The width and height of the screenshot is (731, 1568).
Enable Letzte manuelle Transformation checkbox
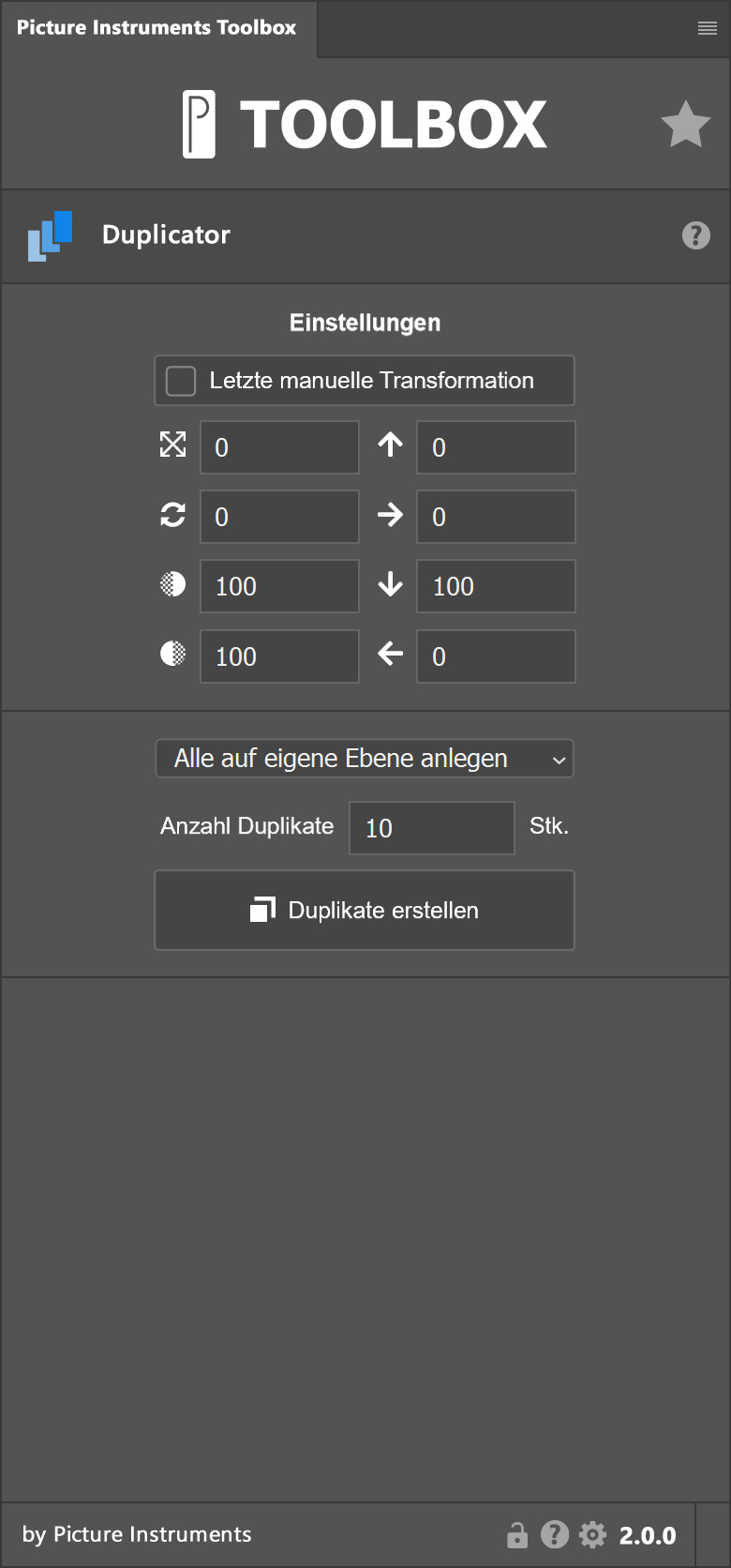[x=181, y=381]
